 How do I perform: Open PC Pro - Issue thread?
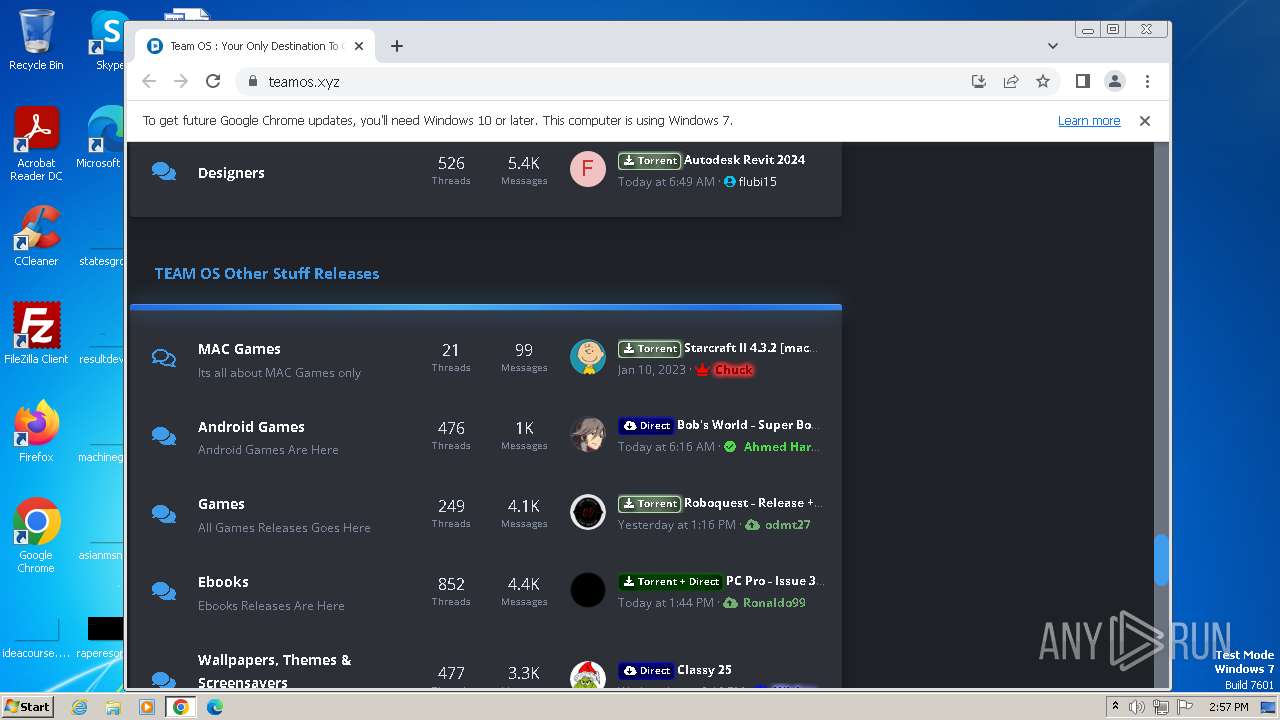[773, 581]
